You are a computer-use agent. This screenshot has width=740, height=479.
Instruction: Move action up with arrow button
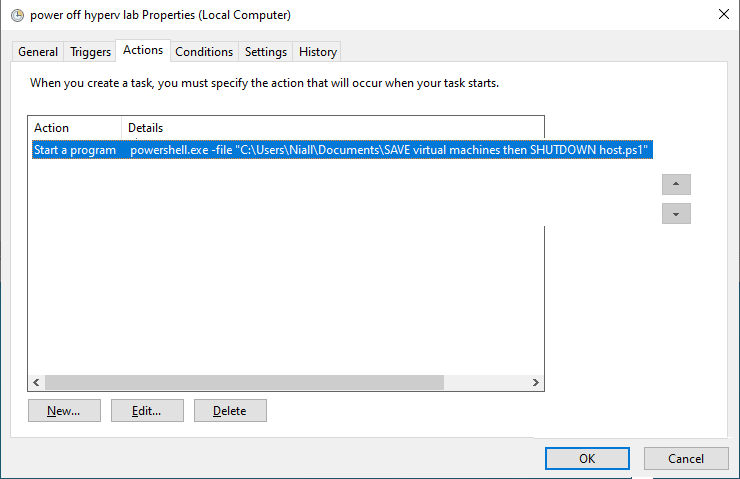676,184
